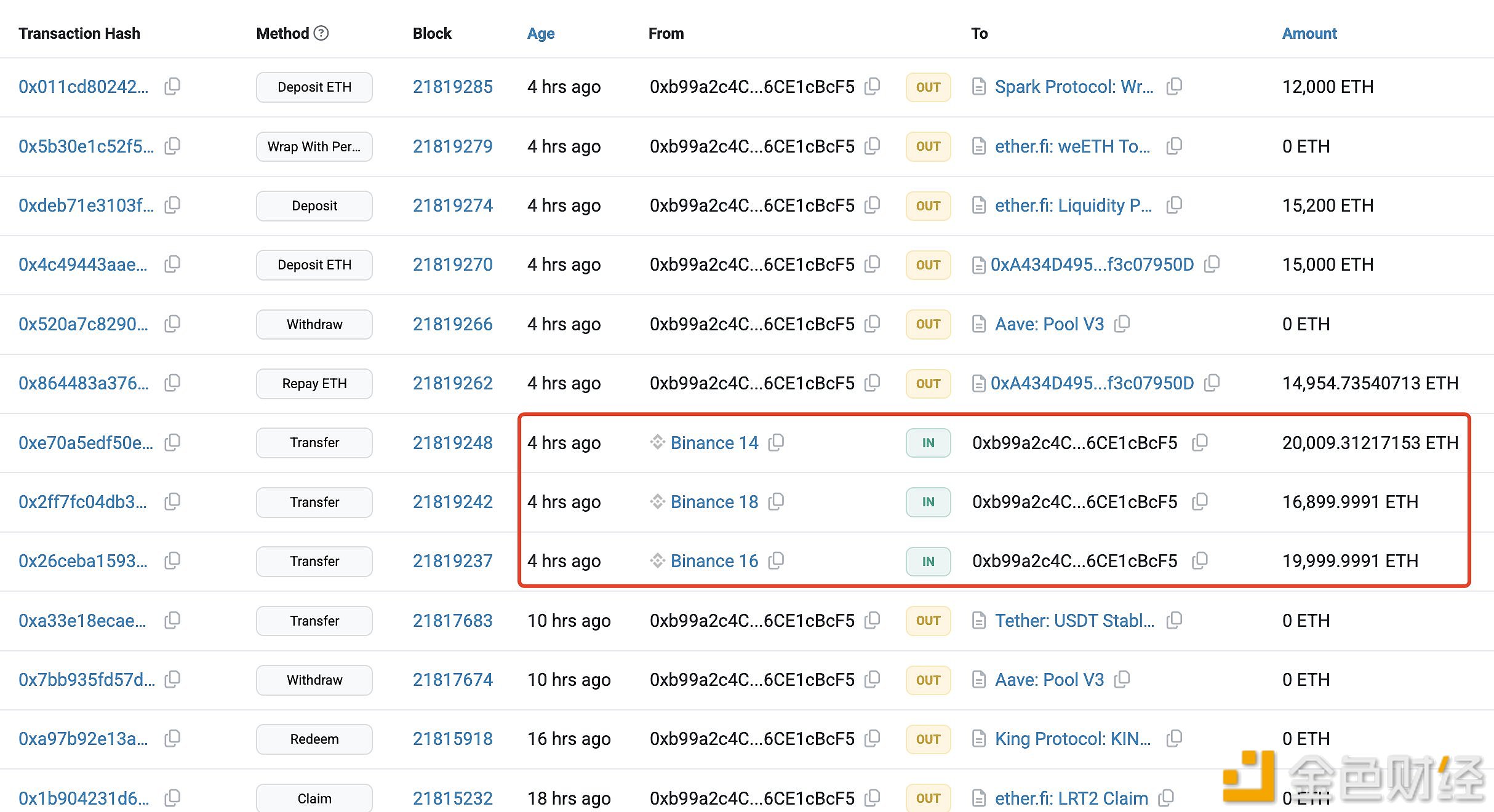Copy 0xA434D495 address in Repay ETH row
This screenshot has height=812, width=1494.
[x=1212, y=383]
